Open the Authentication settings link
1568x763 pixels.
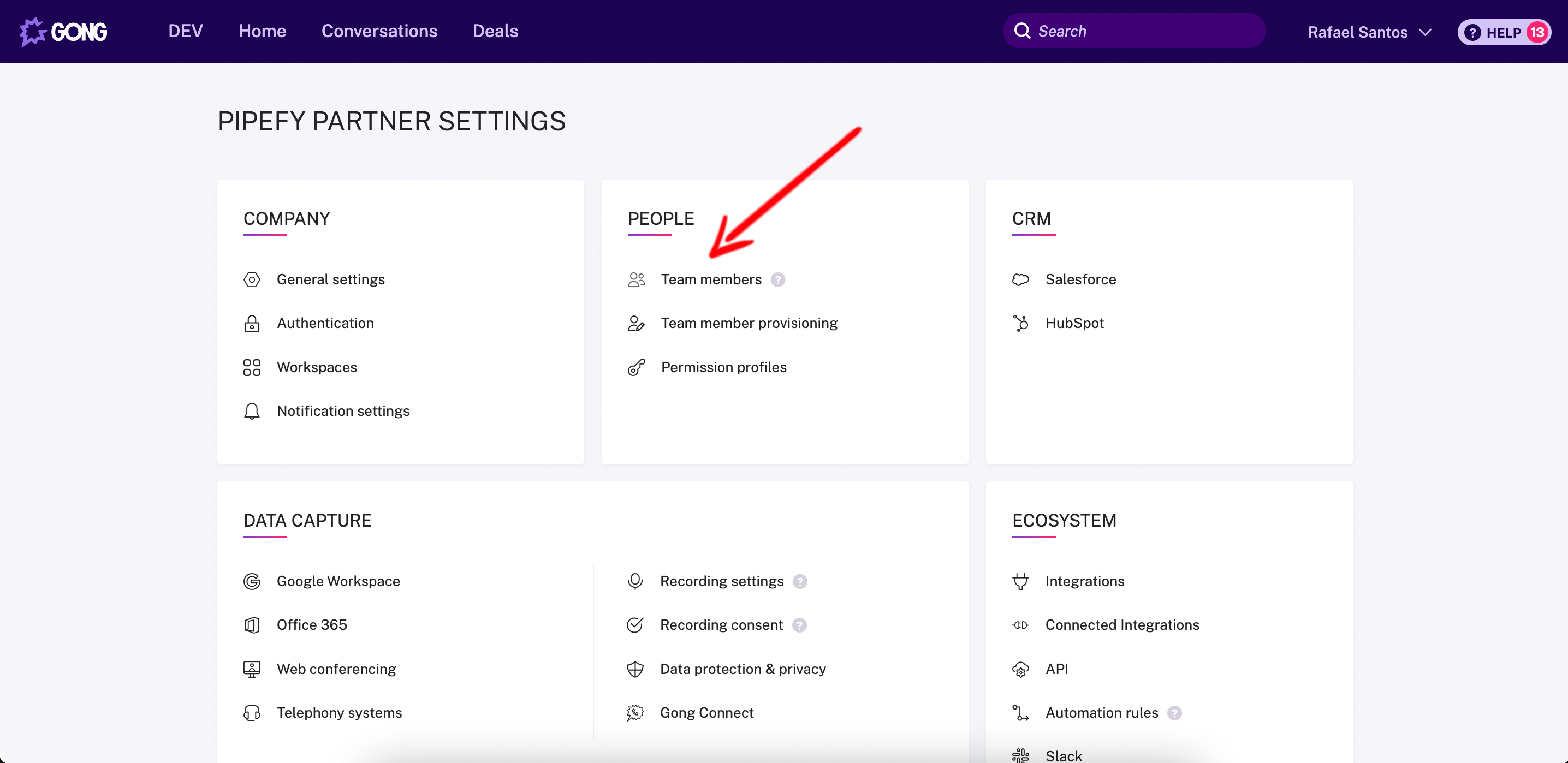(x=325, y=323)
